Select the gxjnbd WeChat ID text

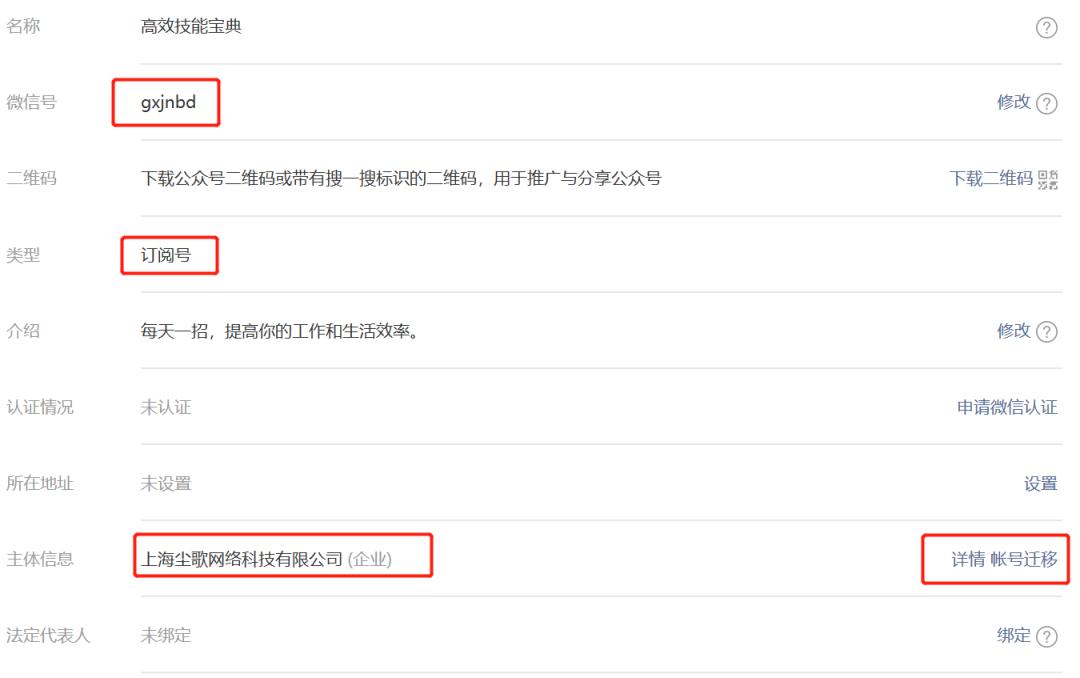coord(168,103)
